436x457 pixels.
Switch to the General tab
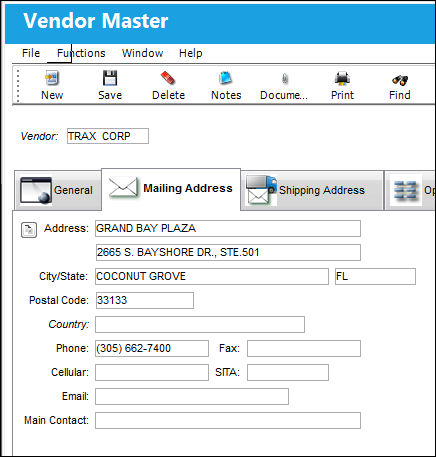click(x=58, y=190)
